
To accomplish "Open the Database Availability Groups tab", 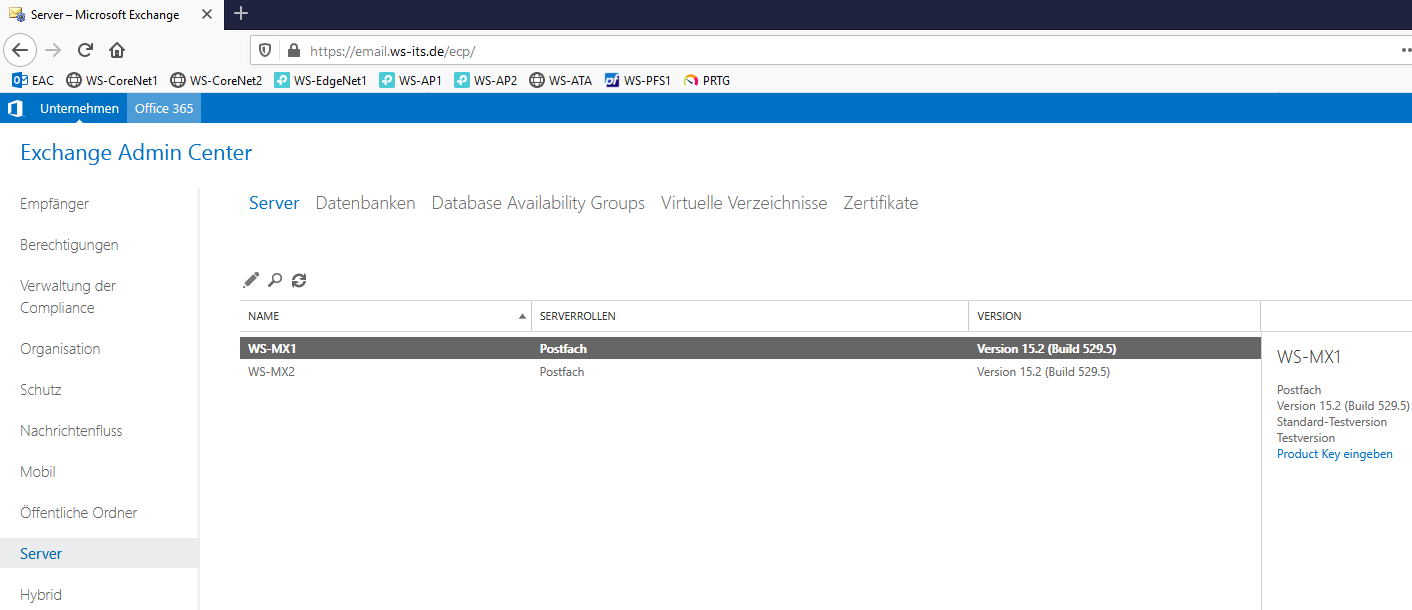I will [538, 203].
